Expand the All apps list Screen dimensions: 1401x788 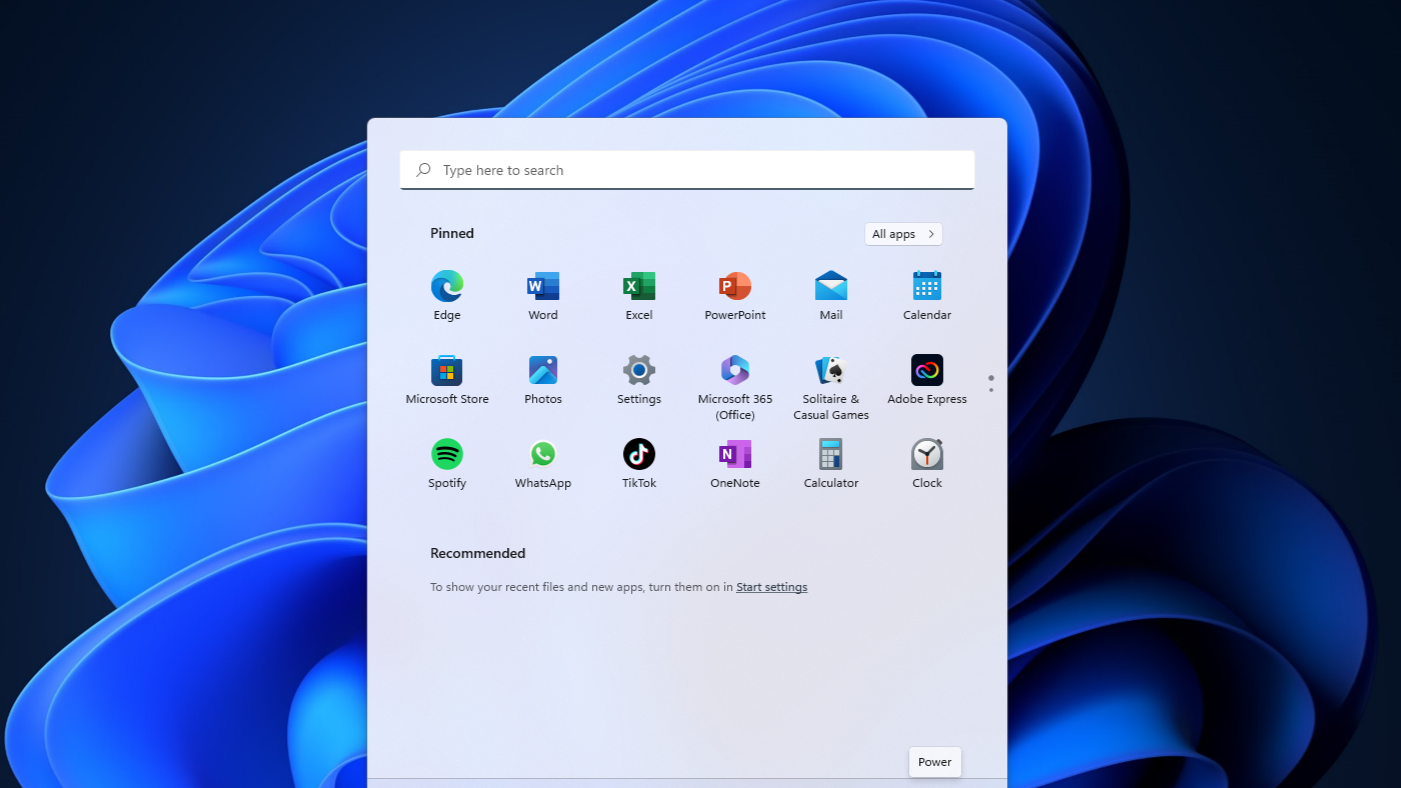903,234
